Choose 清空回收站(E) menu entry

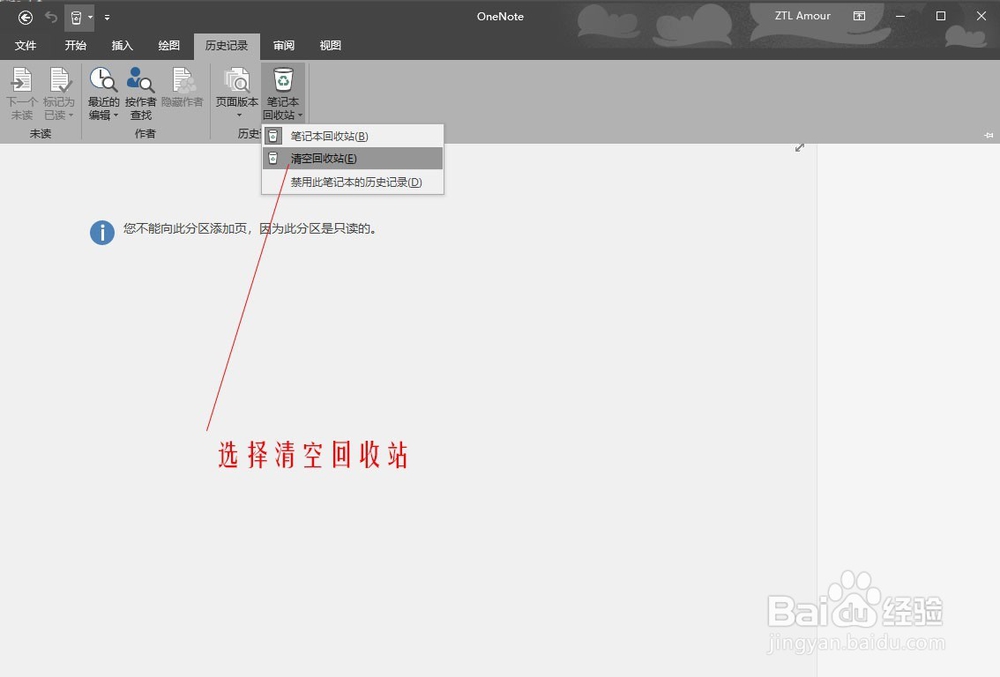pyautogui.click(x=353, y=158)
